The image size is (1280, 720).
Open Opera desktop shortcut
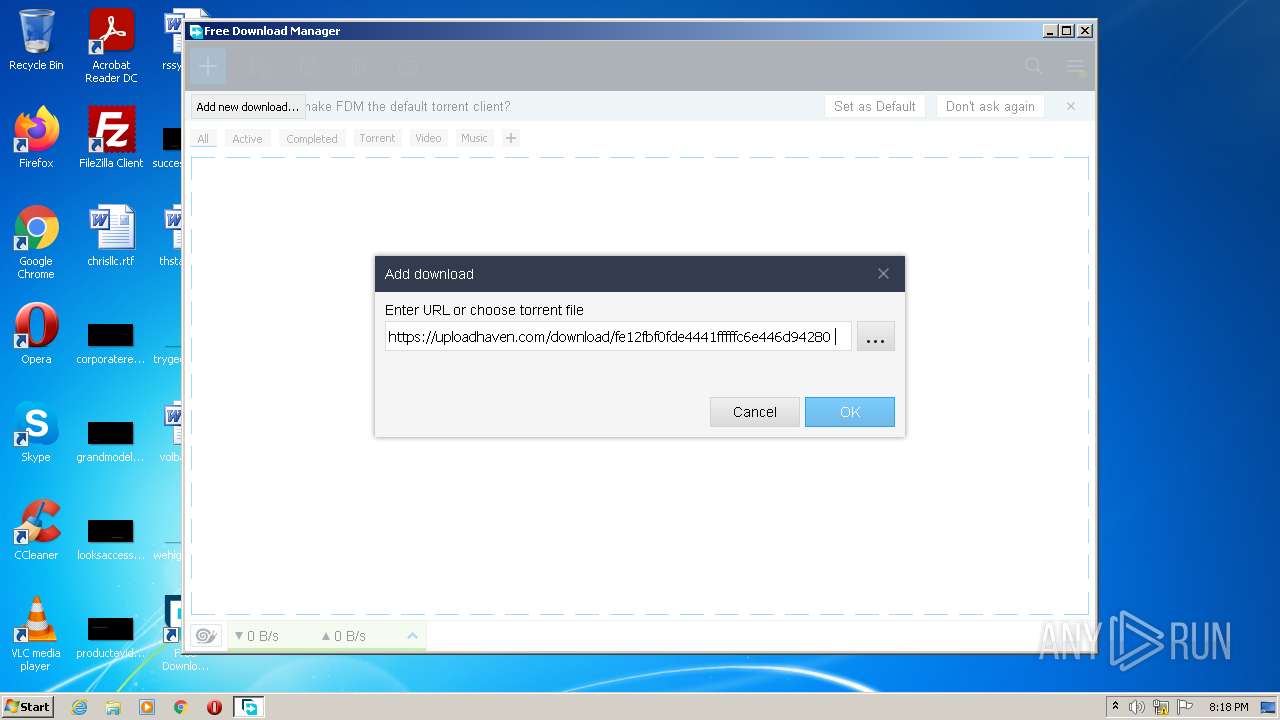(x=36, y=334)
